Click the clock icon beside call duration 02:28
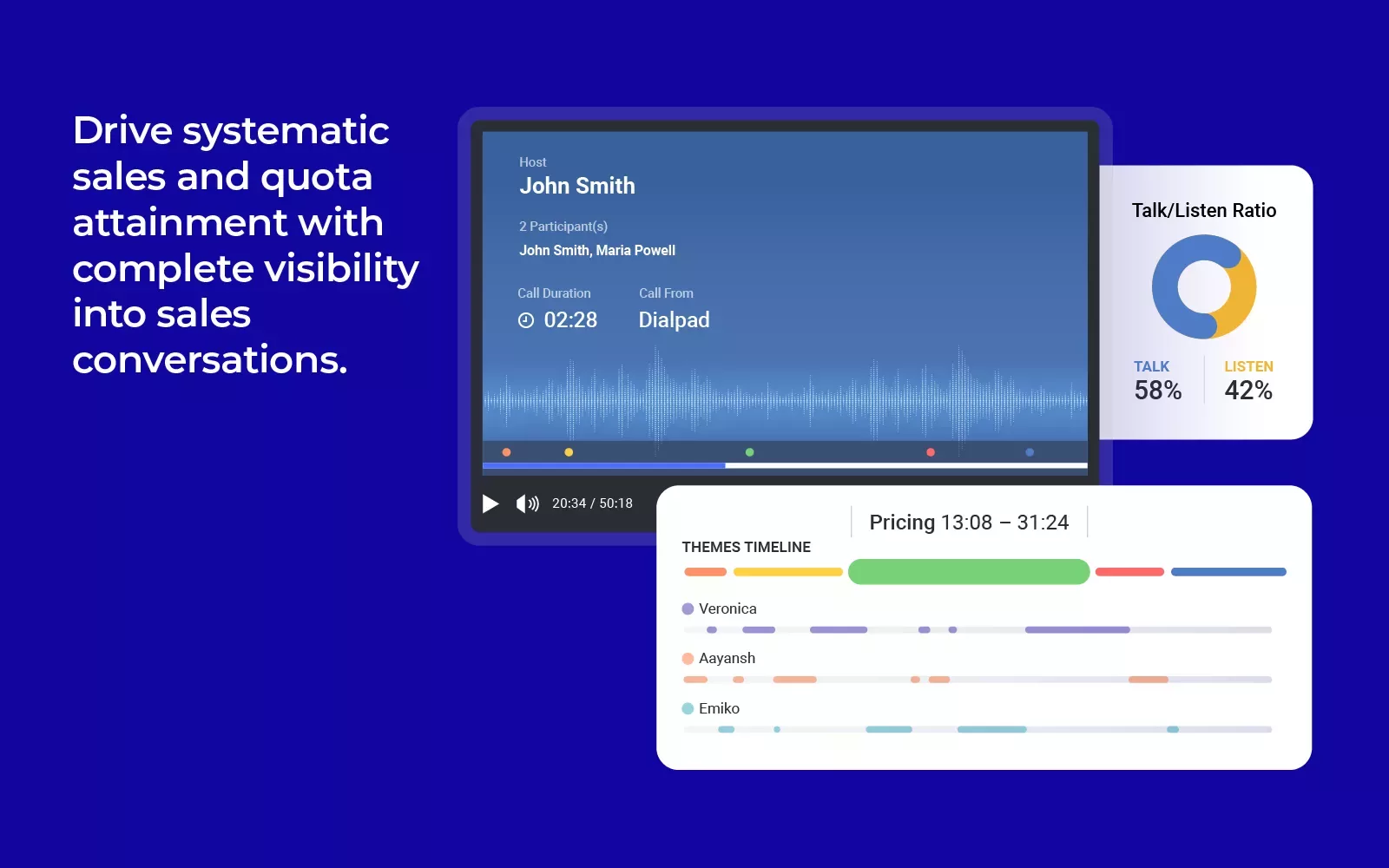Image resolution: width=1389 pixels, height=868 pixels. [x=526, y=320]
